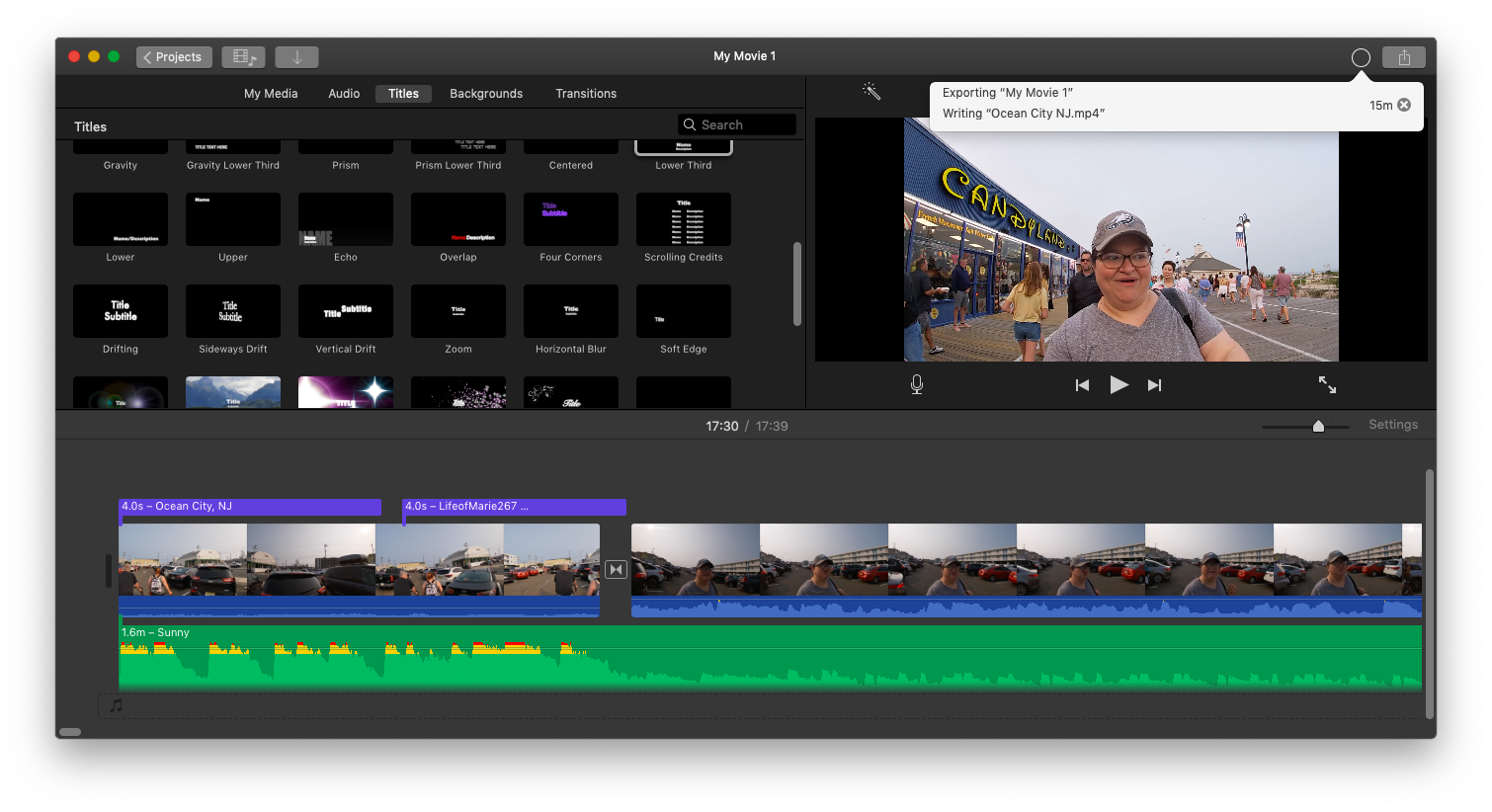
Task: Cancel the export with the X button
Action: click(x=1404, y=105)
